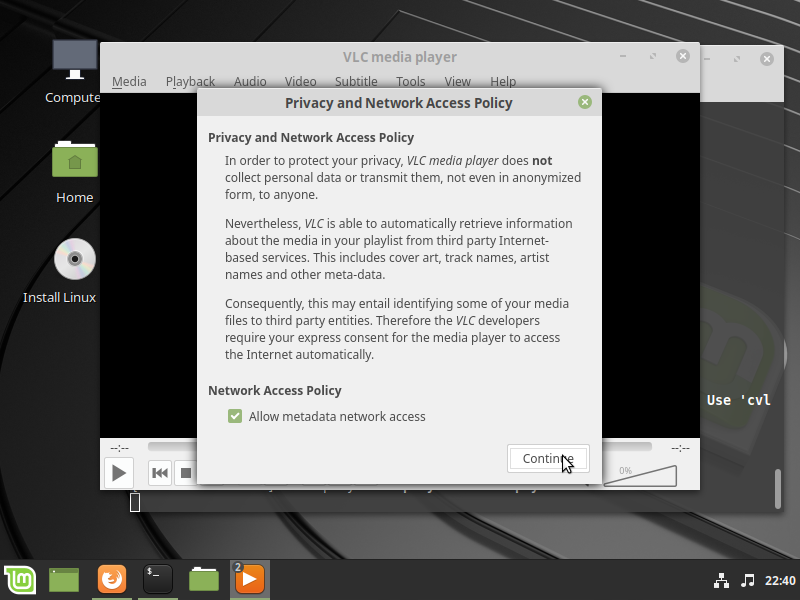
Task: Open the Help menu in VLC
Action: click(503, 82)
